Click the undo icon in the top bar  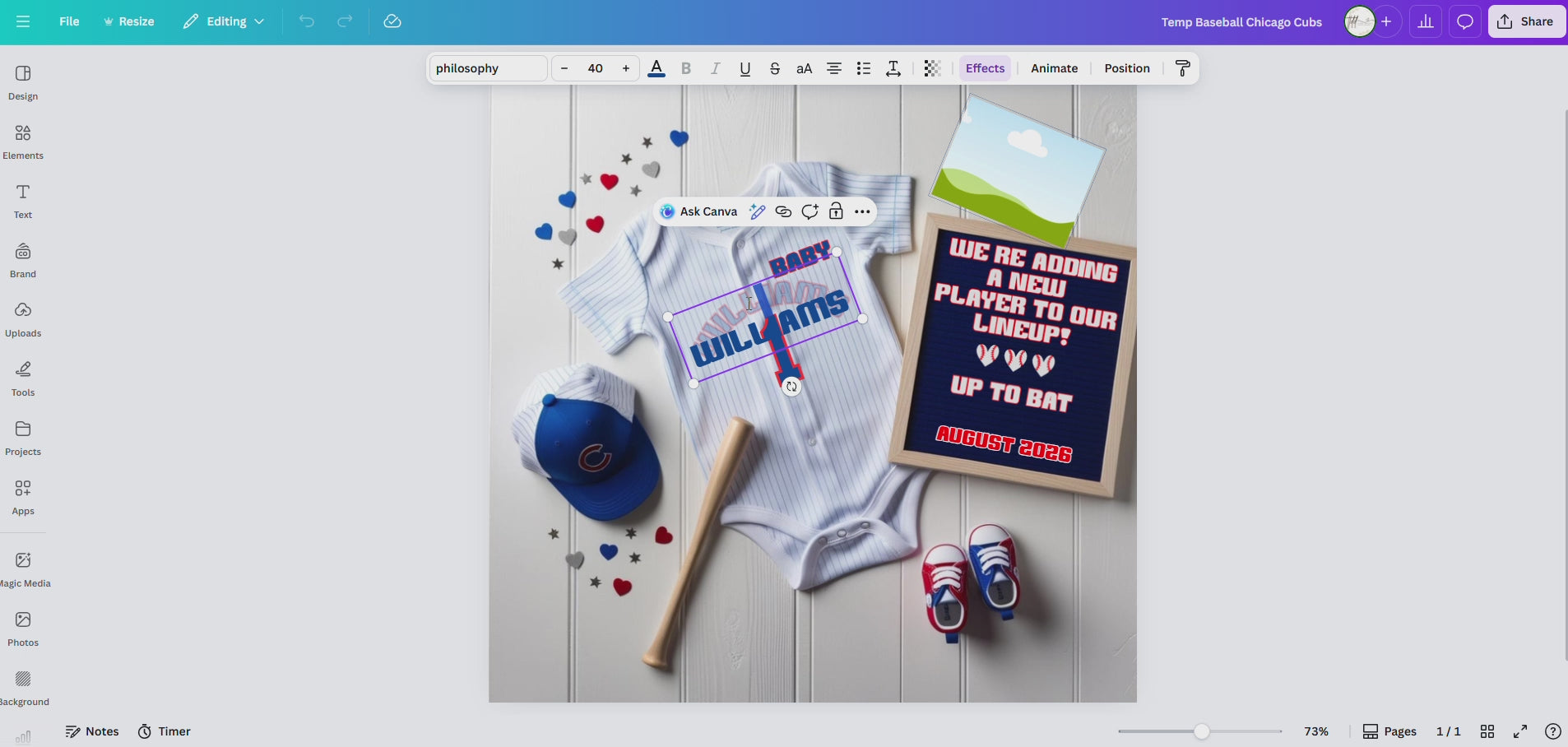(305, 21)
